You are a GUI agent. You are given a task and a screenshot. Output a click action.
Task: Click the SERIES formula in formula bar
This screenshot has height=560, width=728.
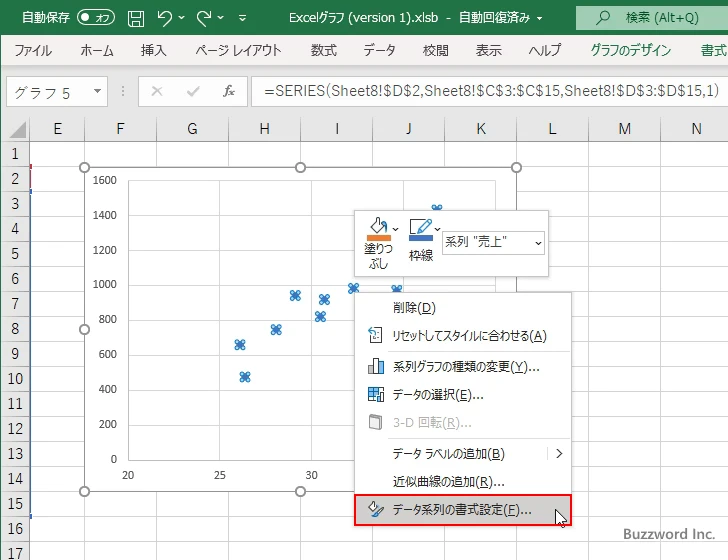coord(491,91)
